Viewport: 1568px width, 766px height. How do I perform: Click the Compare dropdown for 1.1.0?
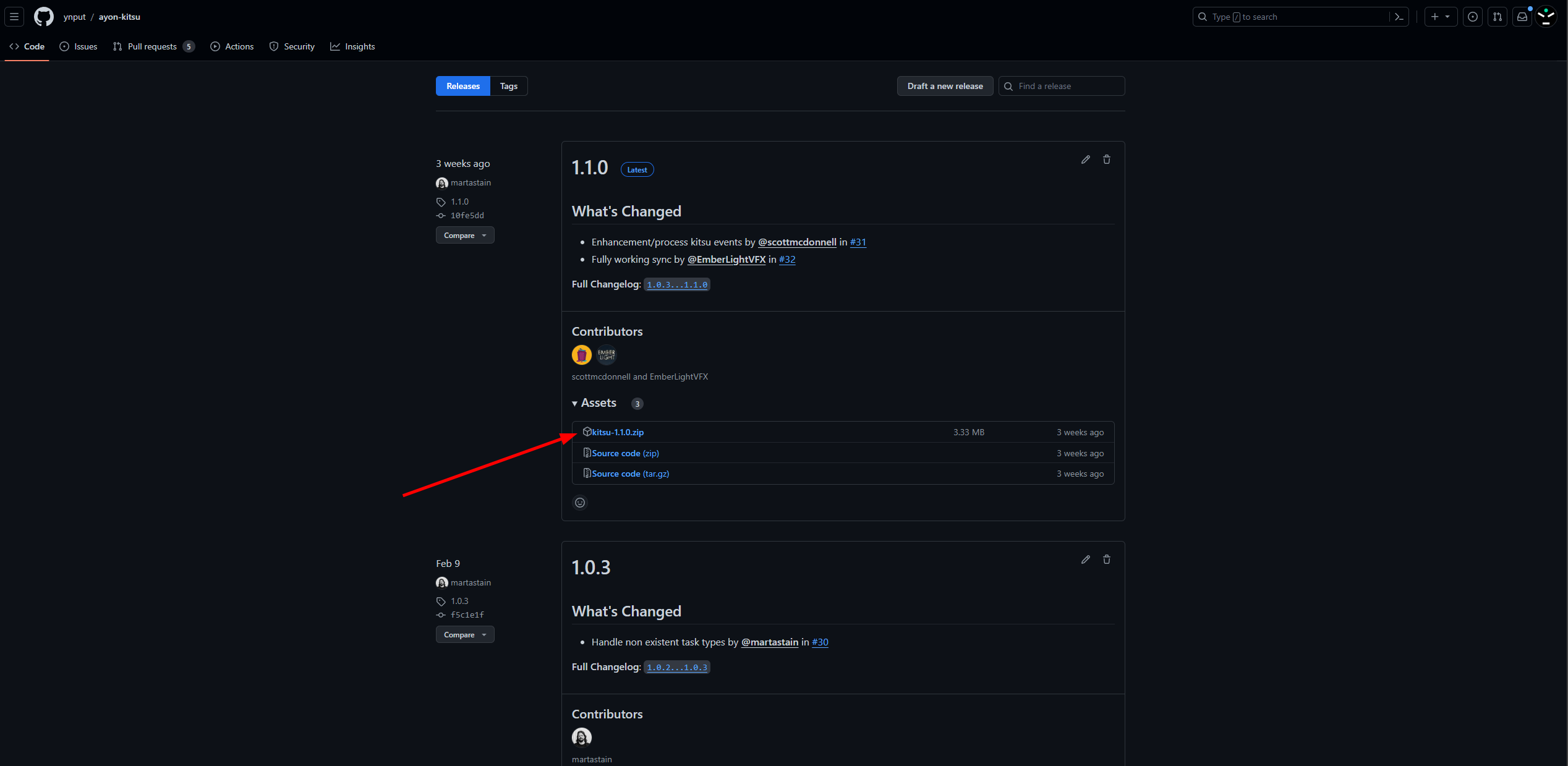point(464,234)
